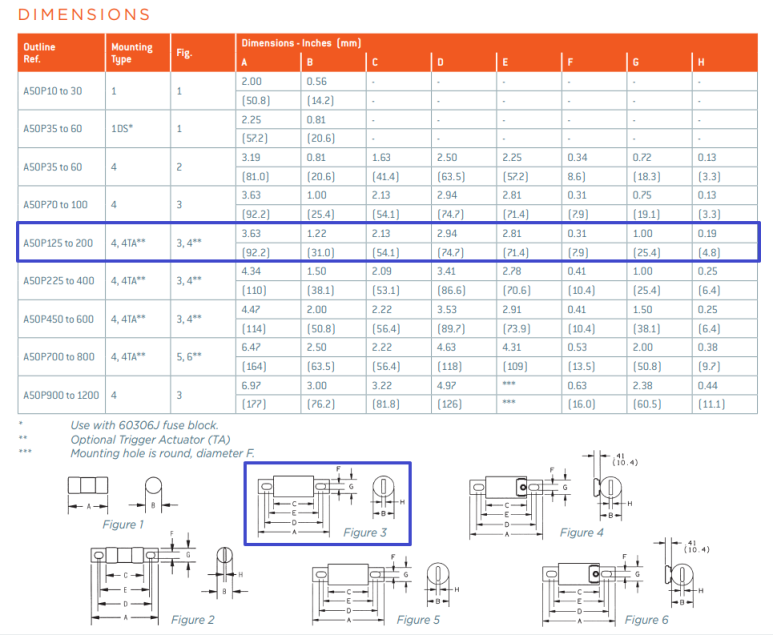Image resolution: width=773 pixels, height=635 pixels.
Task: Select the 'A50P70 to 100' row label
Action: (x=55, y=205)
